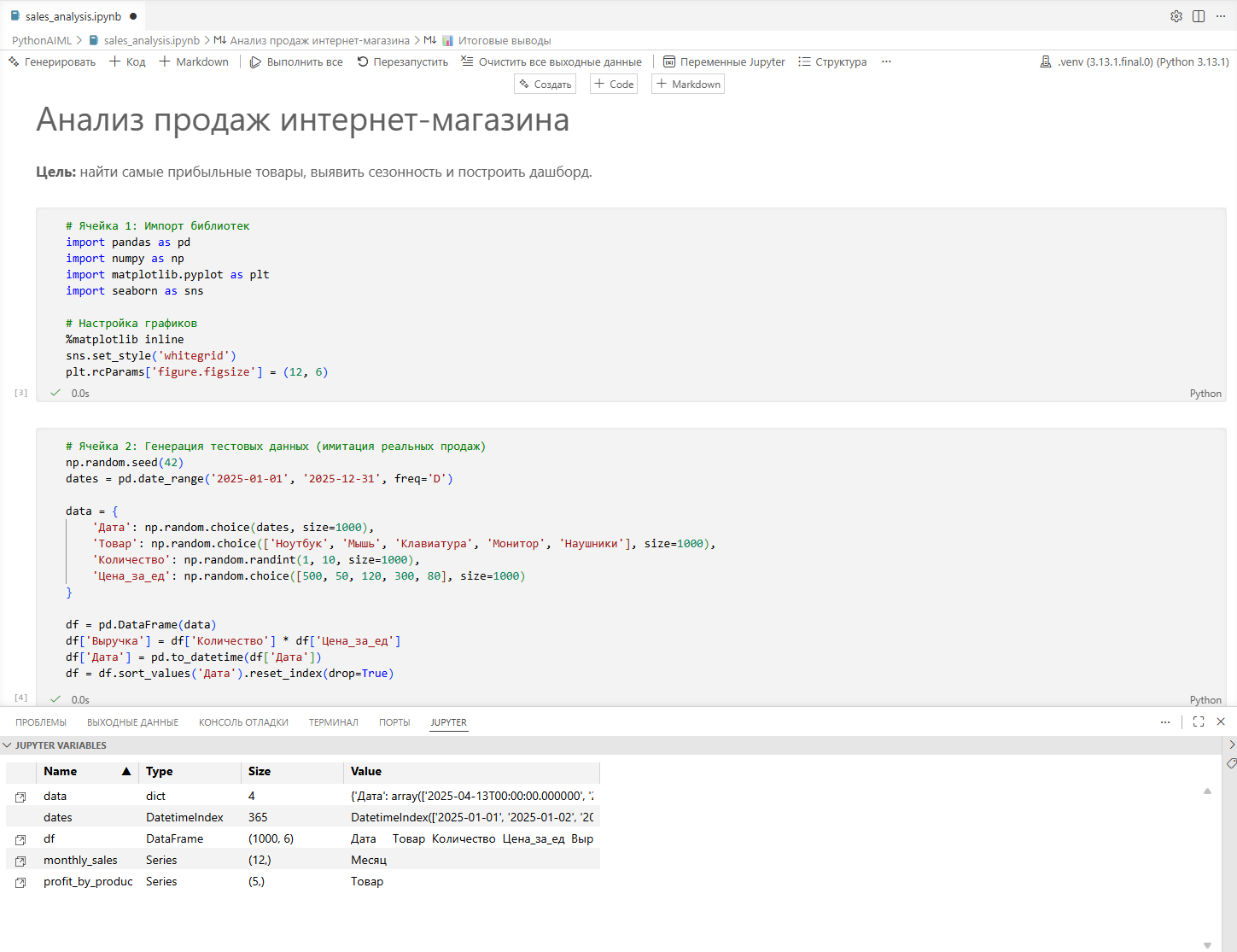
Task: Click the green checkmark status of cell 4
Action: point(55,699)
